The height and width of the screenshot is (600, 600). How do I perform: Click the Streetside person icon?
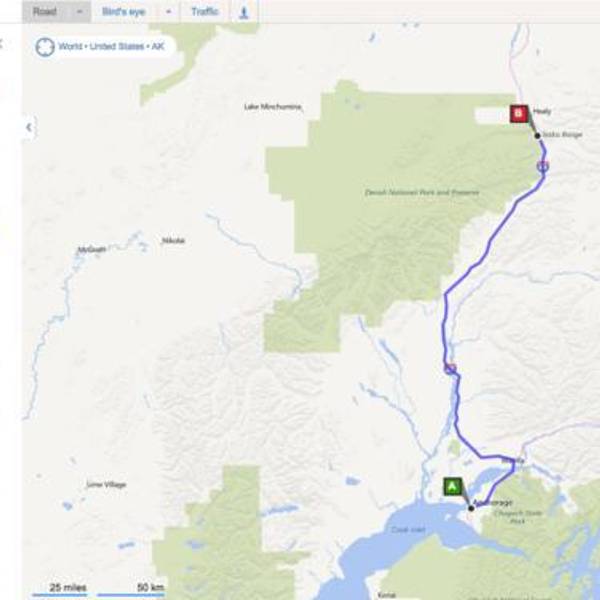coord(244,12)
